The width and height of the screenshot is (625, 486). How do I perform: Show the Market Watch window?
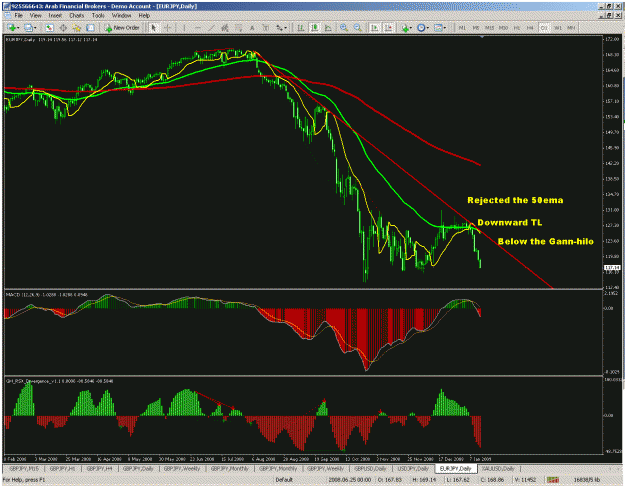(x=49, y=28)
